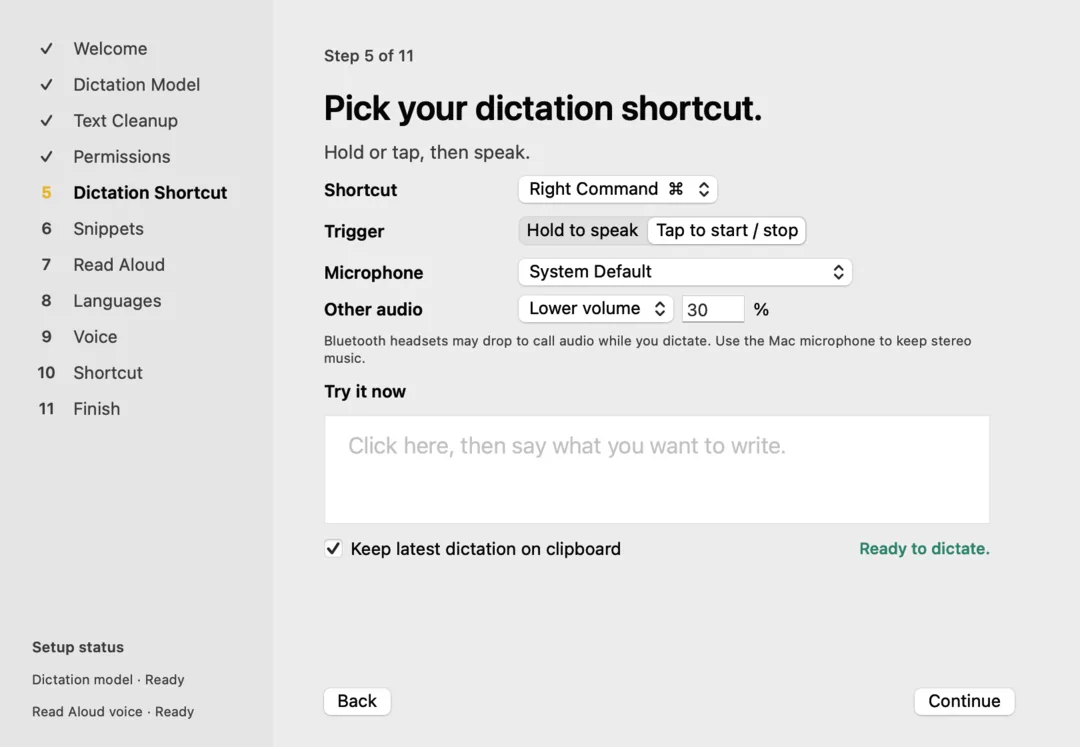Image resolution: width=1080 pixels, height=747 pixels.
Task: Click the checkmark icon beside Welcome
Action: [x=46, y=49]
